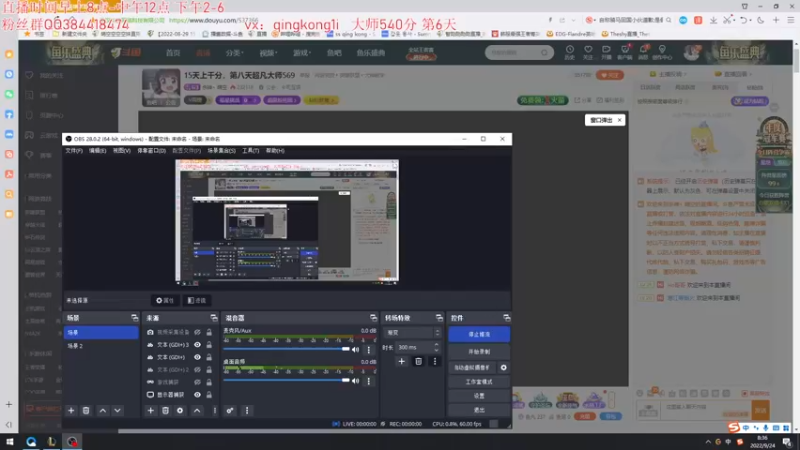Image resolution: width=800 pixels, height=450 pixels.
Task: Open the mixer panel options menu at bottom
Action: tap(247, 411)
